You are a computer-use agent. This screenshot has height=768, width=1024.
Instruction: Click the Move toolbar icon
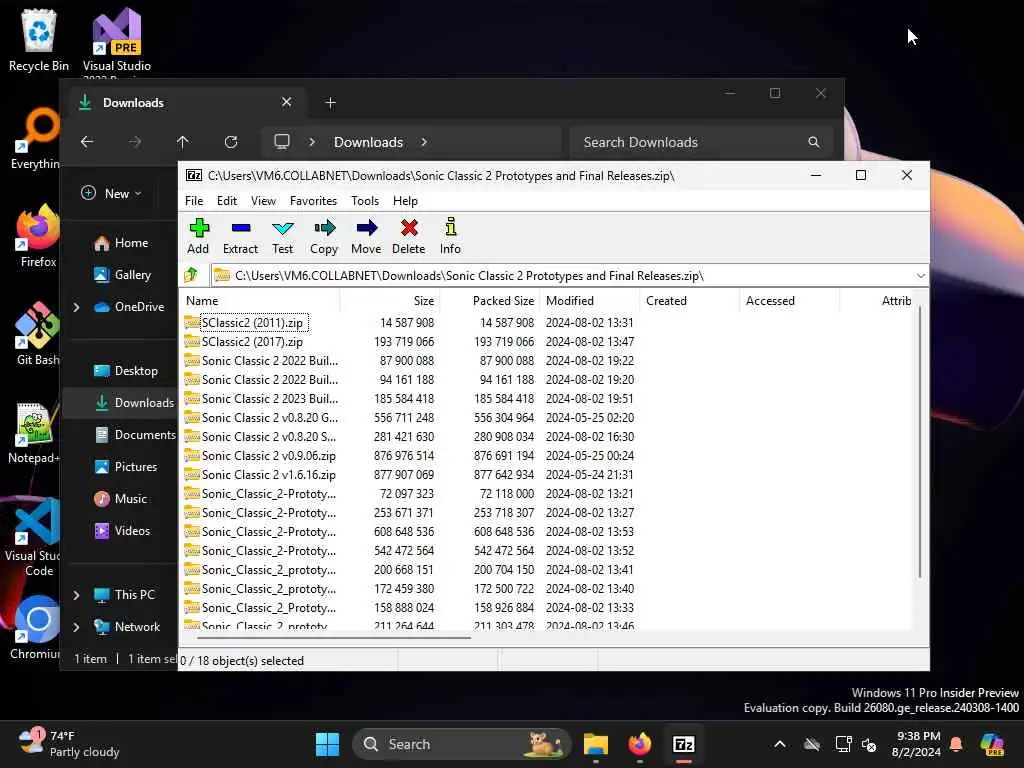[x=366, y=236]
